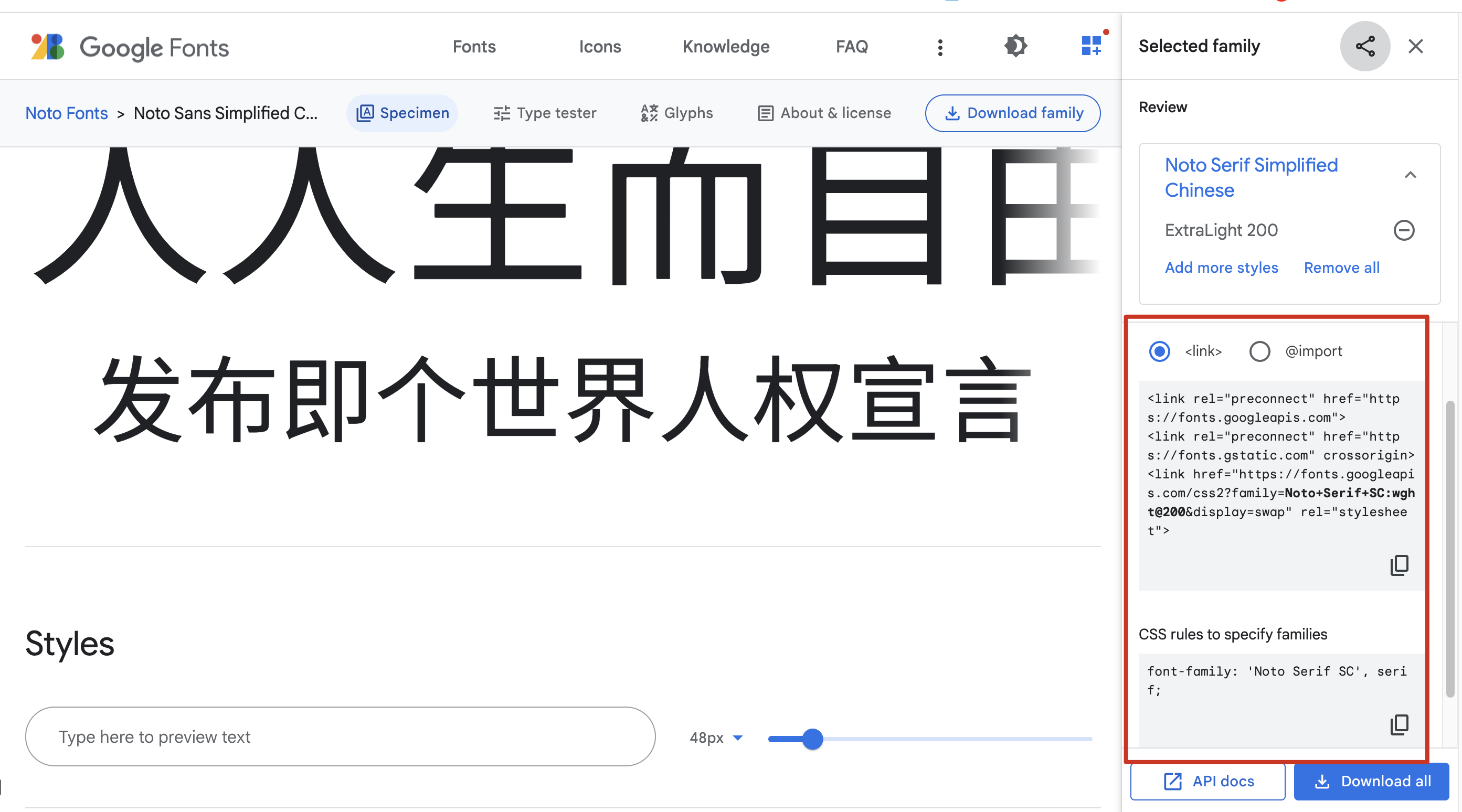Open the more options overflow menu
Screen dimensions: 1462x812
(940, 47)
